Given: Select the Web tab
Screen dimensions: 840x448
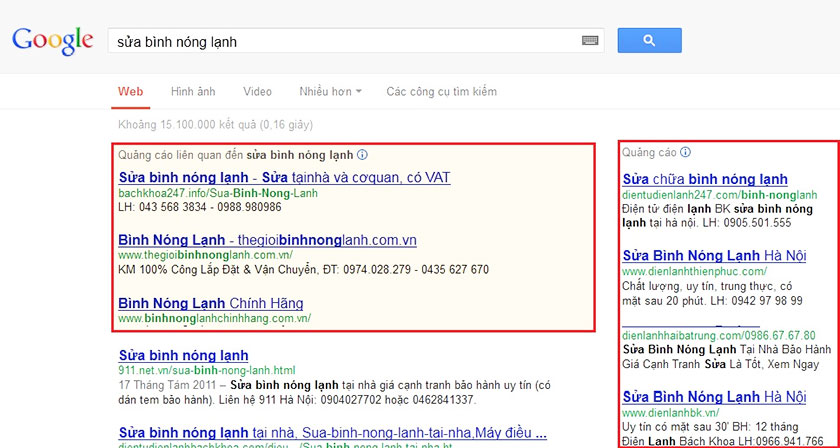Looking at the screenshot, I should [131, 92].
